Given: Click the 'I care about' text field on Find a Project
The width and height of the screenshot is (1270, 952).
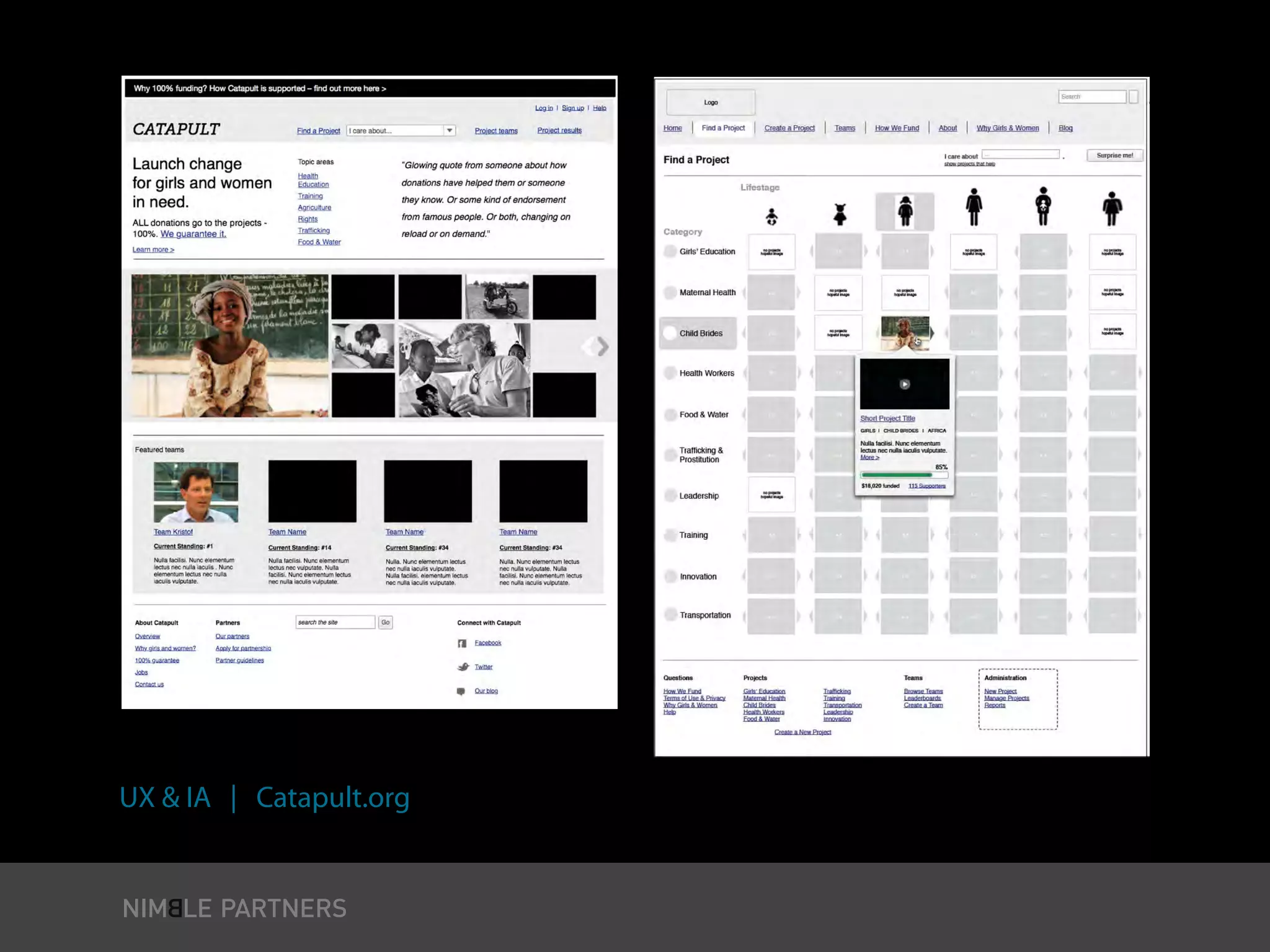Looking at the screenshot, I should [1021, 154].
